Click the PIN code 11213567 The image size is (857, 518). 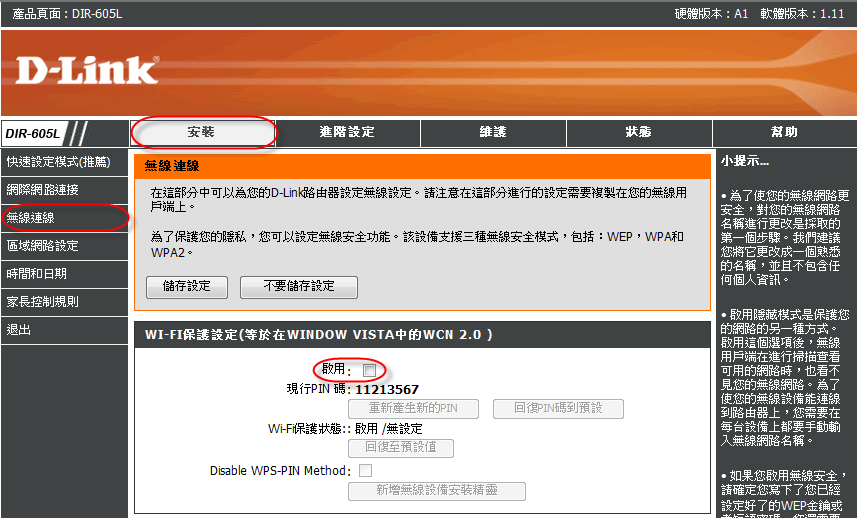[x=387, y=390]
